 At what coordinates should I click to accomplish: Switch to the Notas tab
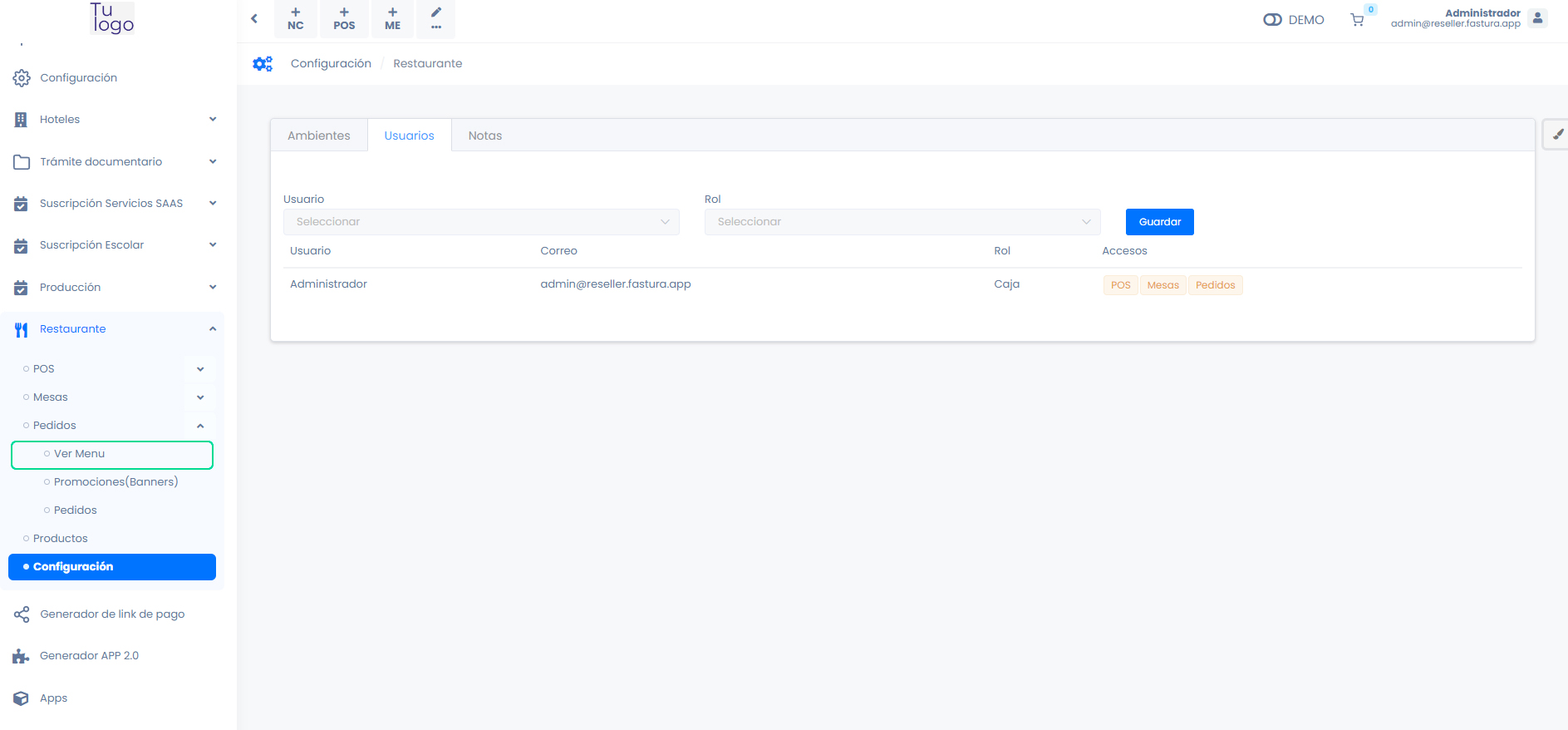484,136
